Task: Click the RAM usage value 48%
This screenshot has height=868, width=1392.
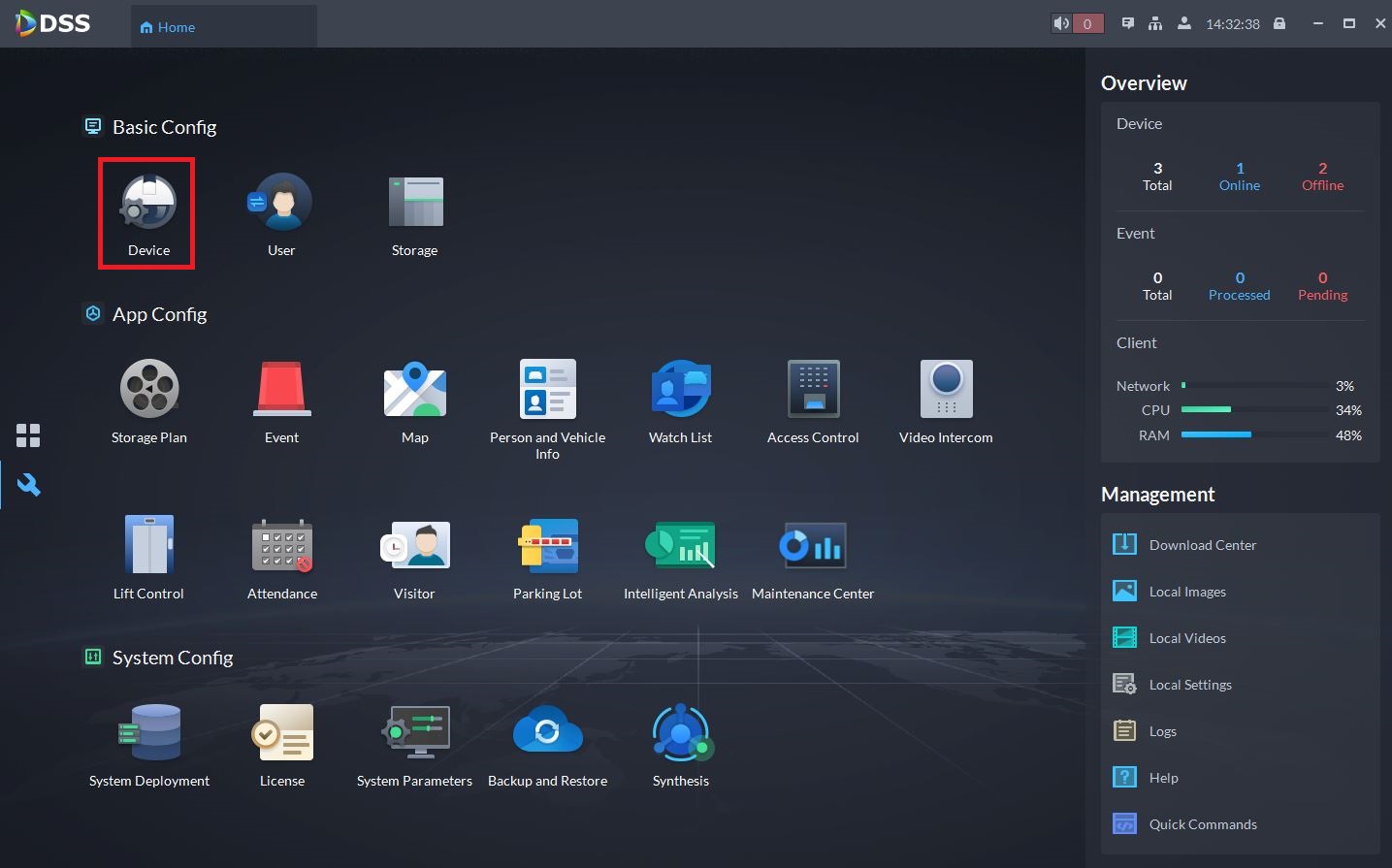Action: tap(1348, 435)
